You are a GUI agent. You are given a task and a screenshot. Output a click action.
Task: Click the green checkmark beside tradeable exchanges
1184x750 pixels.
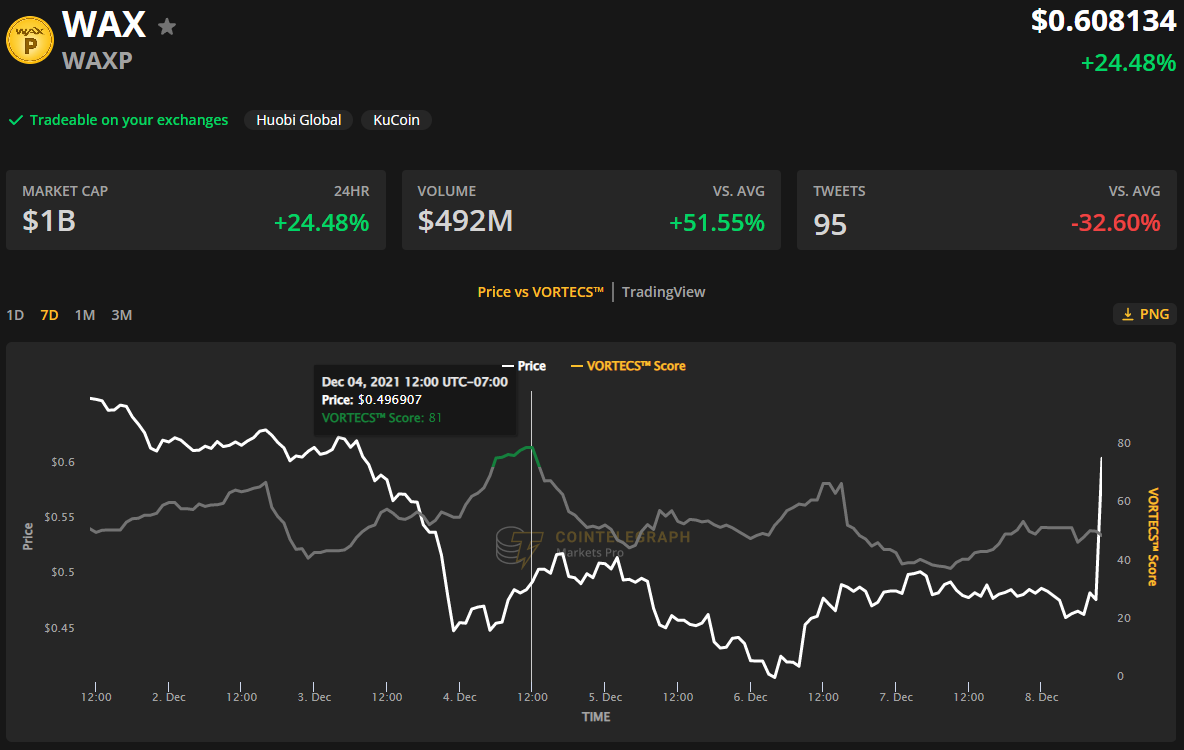(15, 120)
